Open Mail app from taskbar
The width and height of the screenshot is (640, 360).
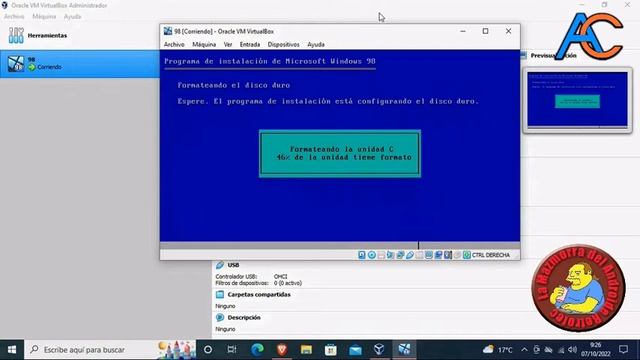(x=355, y=350)
